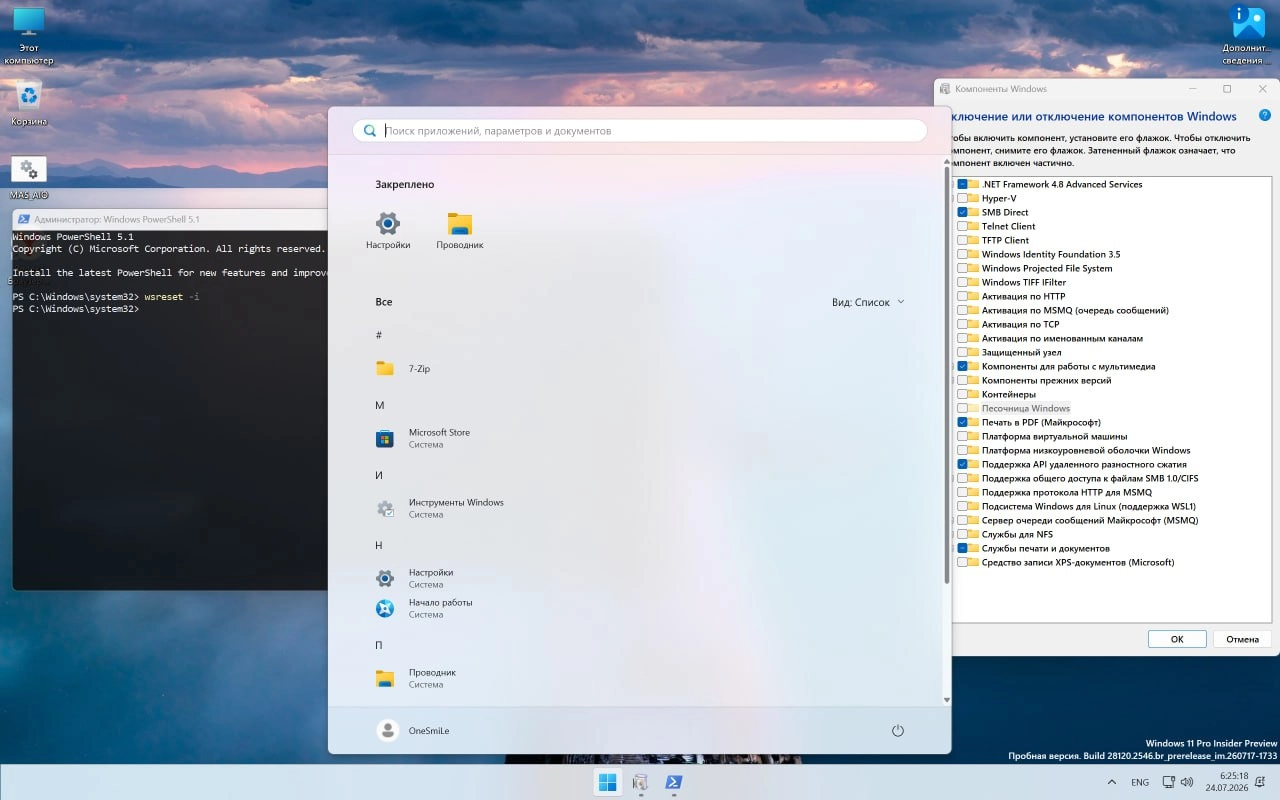This screenshot has width=1280, height=800.
Task: Open the 7-Zip folder in the app list
Action: 403,368
